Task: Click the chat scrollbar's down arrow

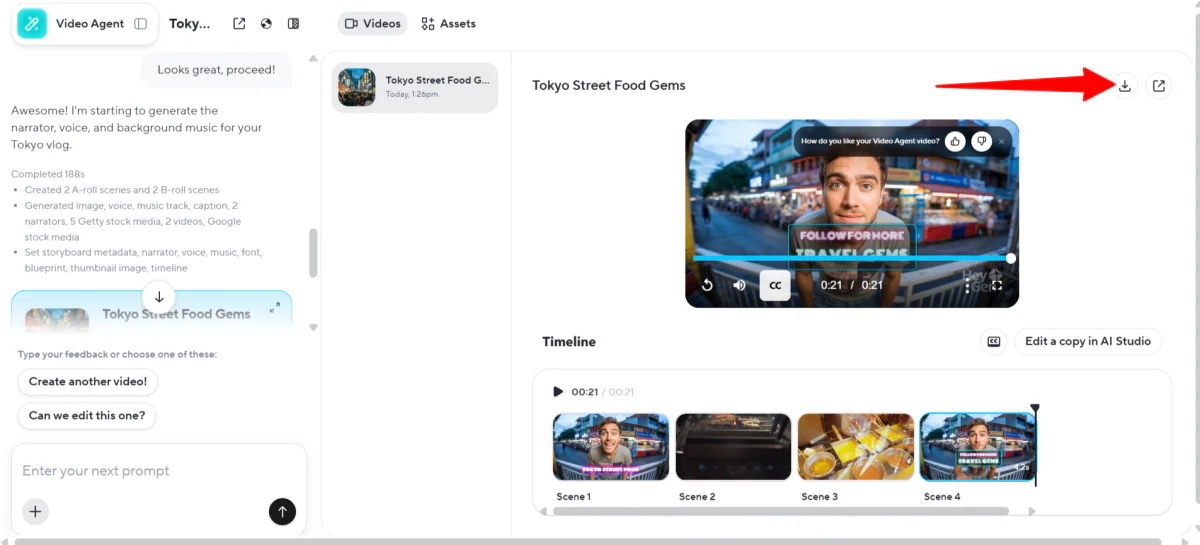Action: (x=313, y=327)
